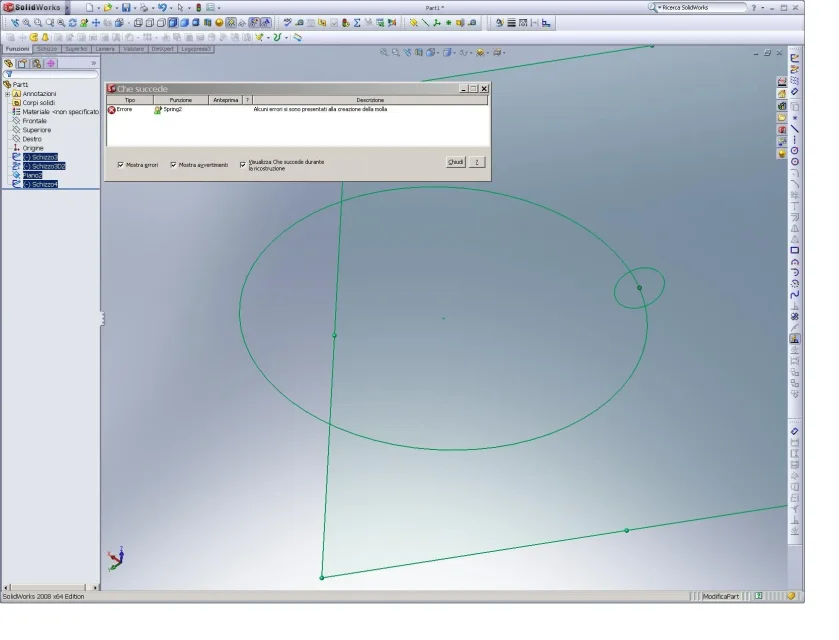Image resolution: width=839 pixels, height=640 pixels.
Task: Switch to the Superfici tab
Action: (x=76, y=49)
